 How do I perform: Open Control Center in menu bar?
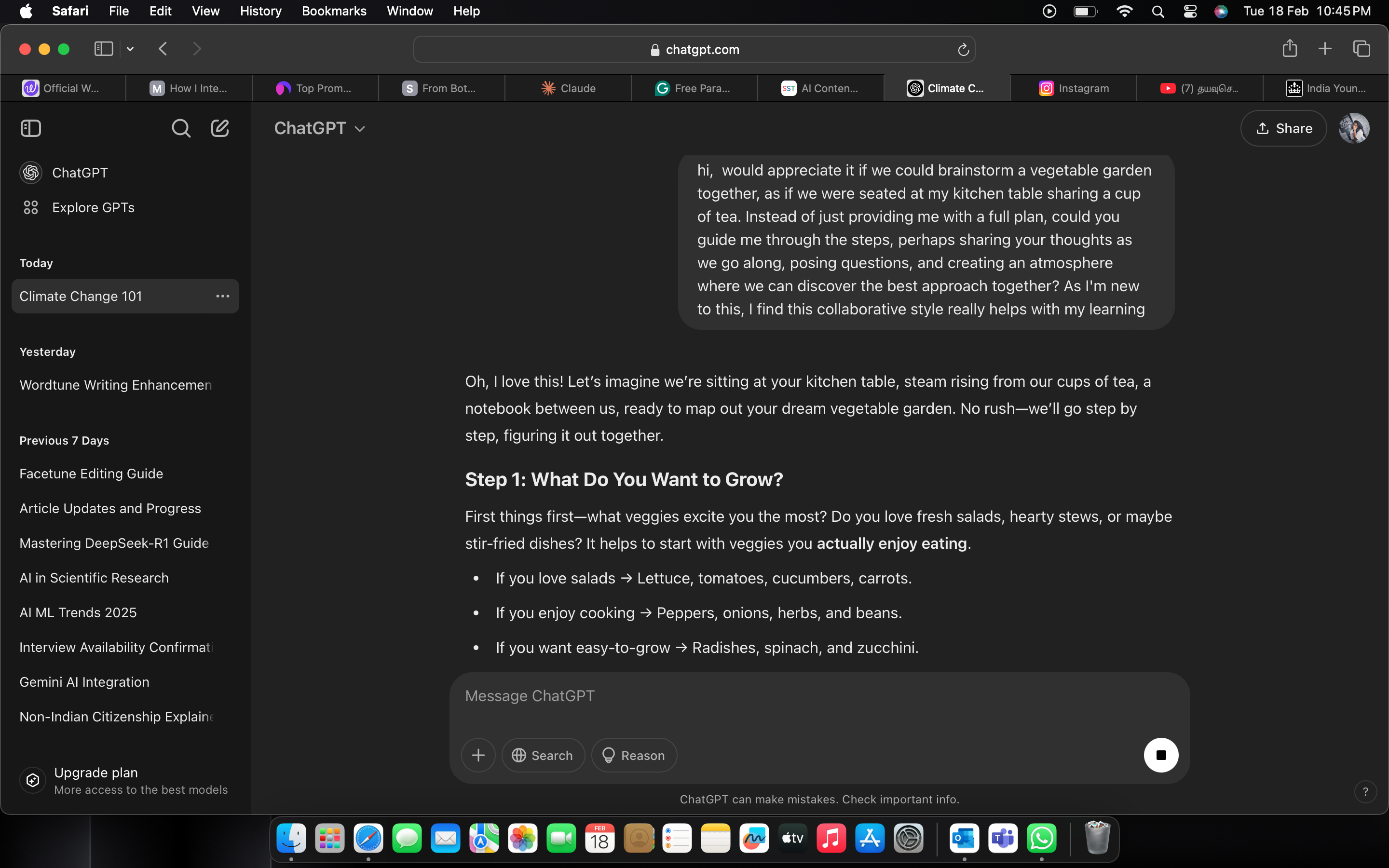[1190, 11]
